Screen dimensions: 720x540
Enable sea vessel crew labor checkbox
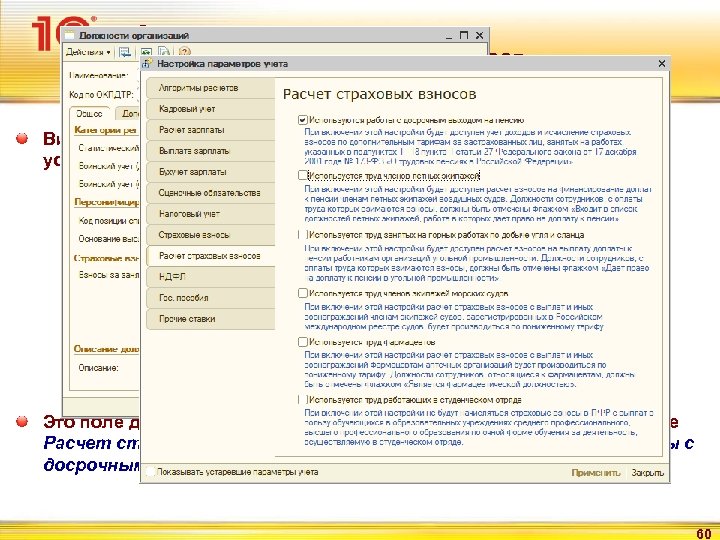302,293
